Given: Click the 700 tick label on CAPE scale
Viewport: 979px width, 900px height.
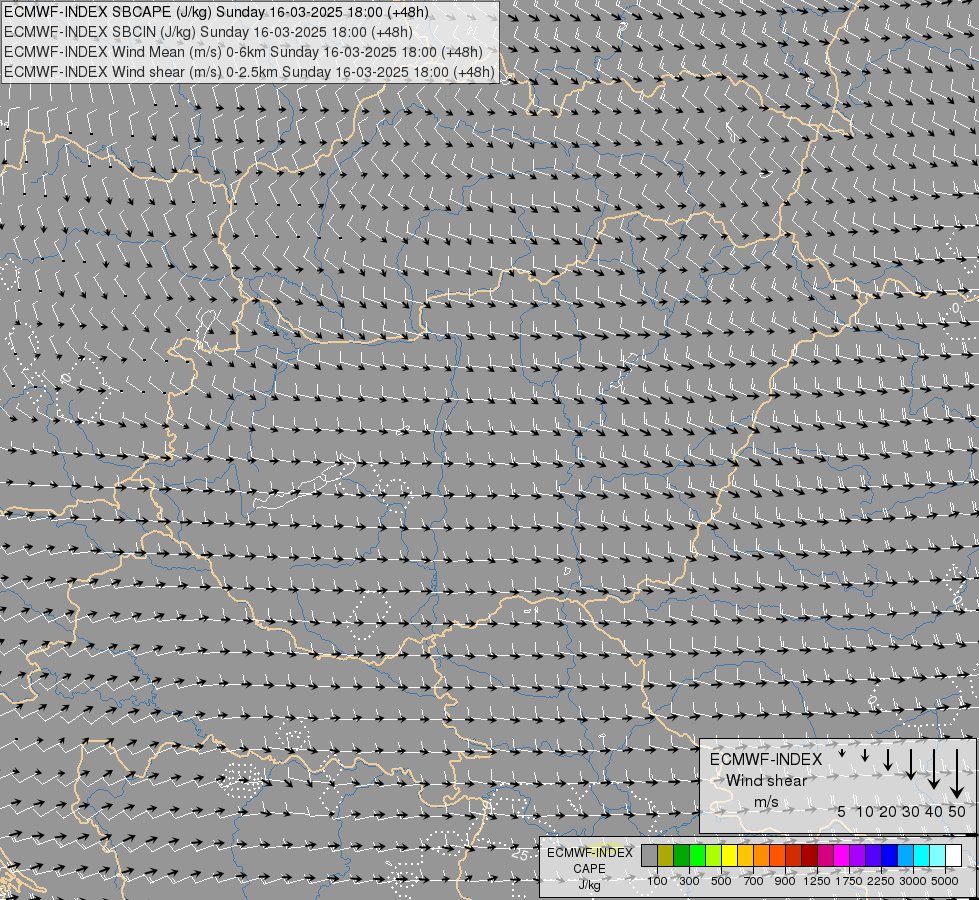Looking at the screenshot, I should 754,881.
